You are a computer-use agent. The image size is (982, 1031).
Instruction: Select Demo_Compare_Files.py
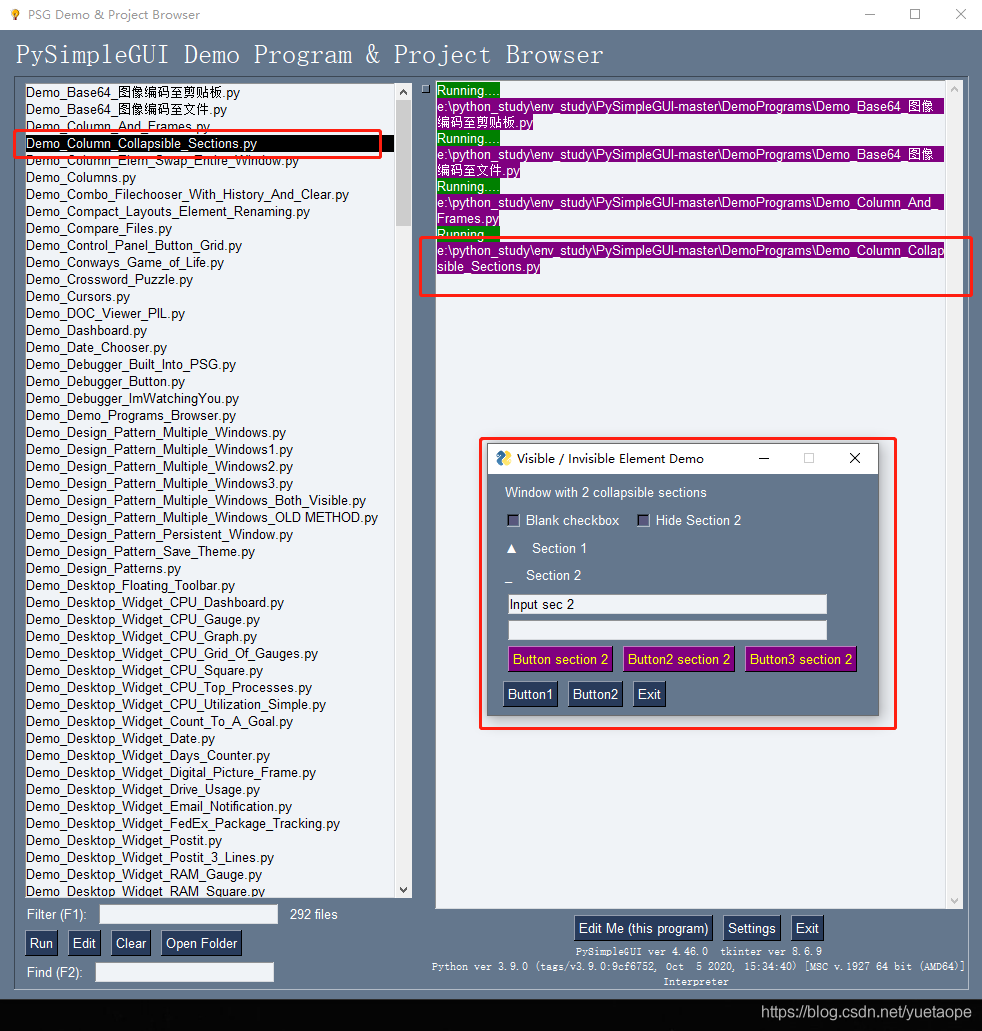(210, 229)
